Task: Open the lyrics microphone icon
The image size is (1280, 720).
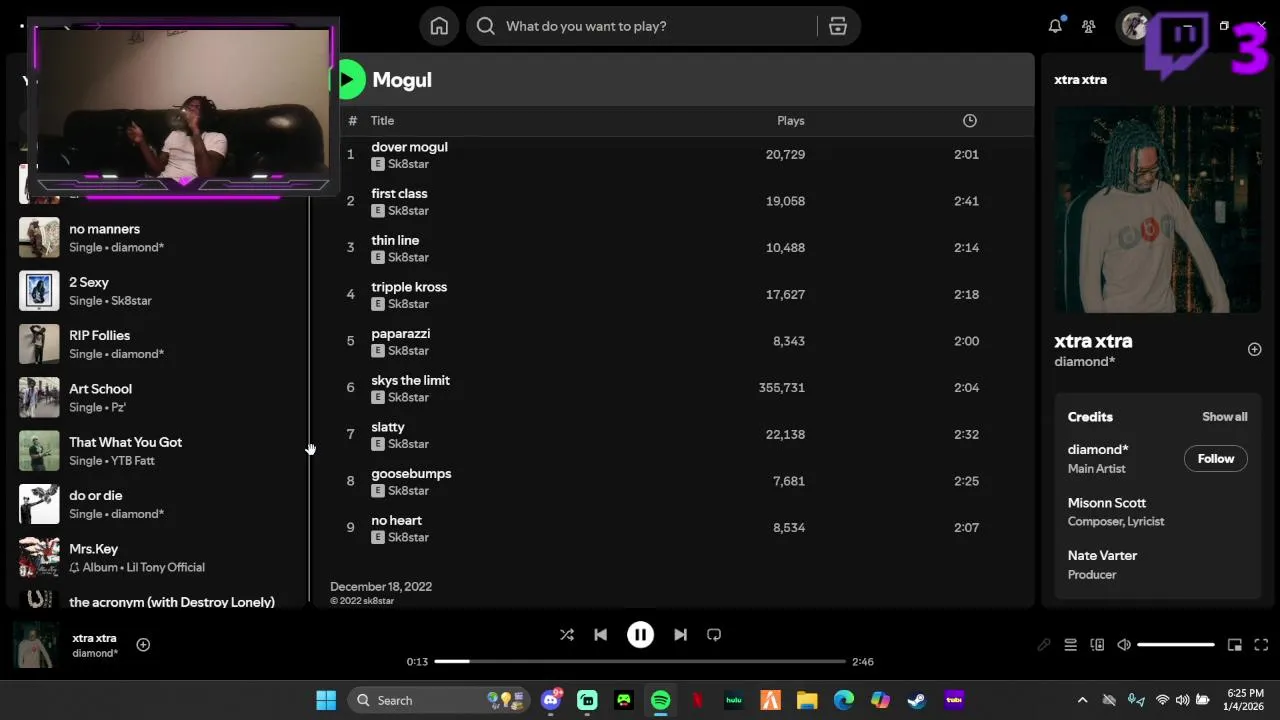Action: point(1043,645)
